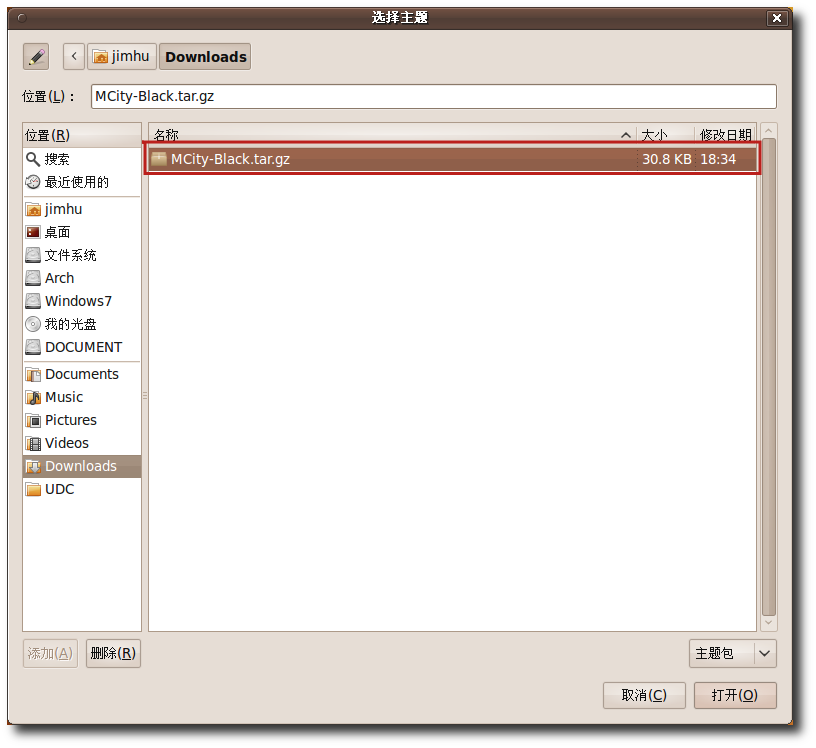This screenshot has width=816, height=748.
Task: Open the Videos bookmark label
Action: (x=67, y=443)
